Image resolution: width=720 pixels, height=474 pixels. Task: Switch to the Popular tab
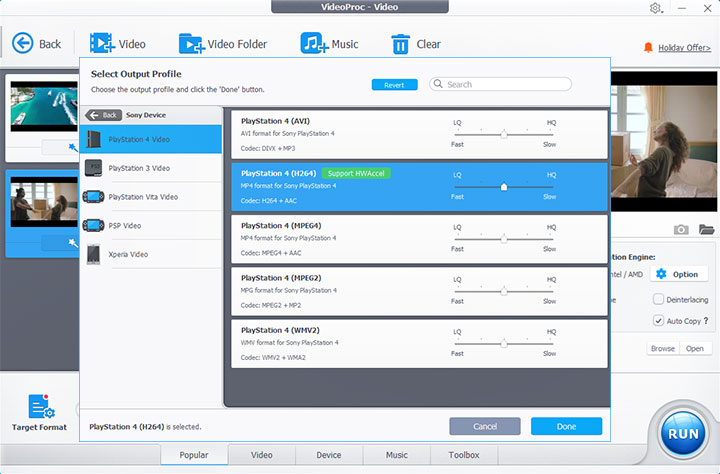(x=194, y=455)
